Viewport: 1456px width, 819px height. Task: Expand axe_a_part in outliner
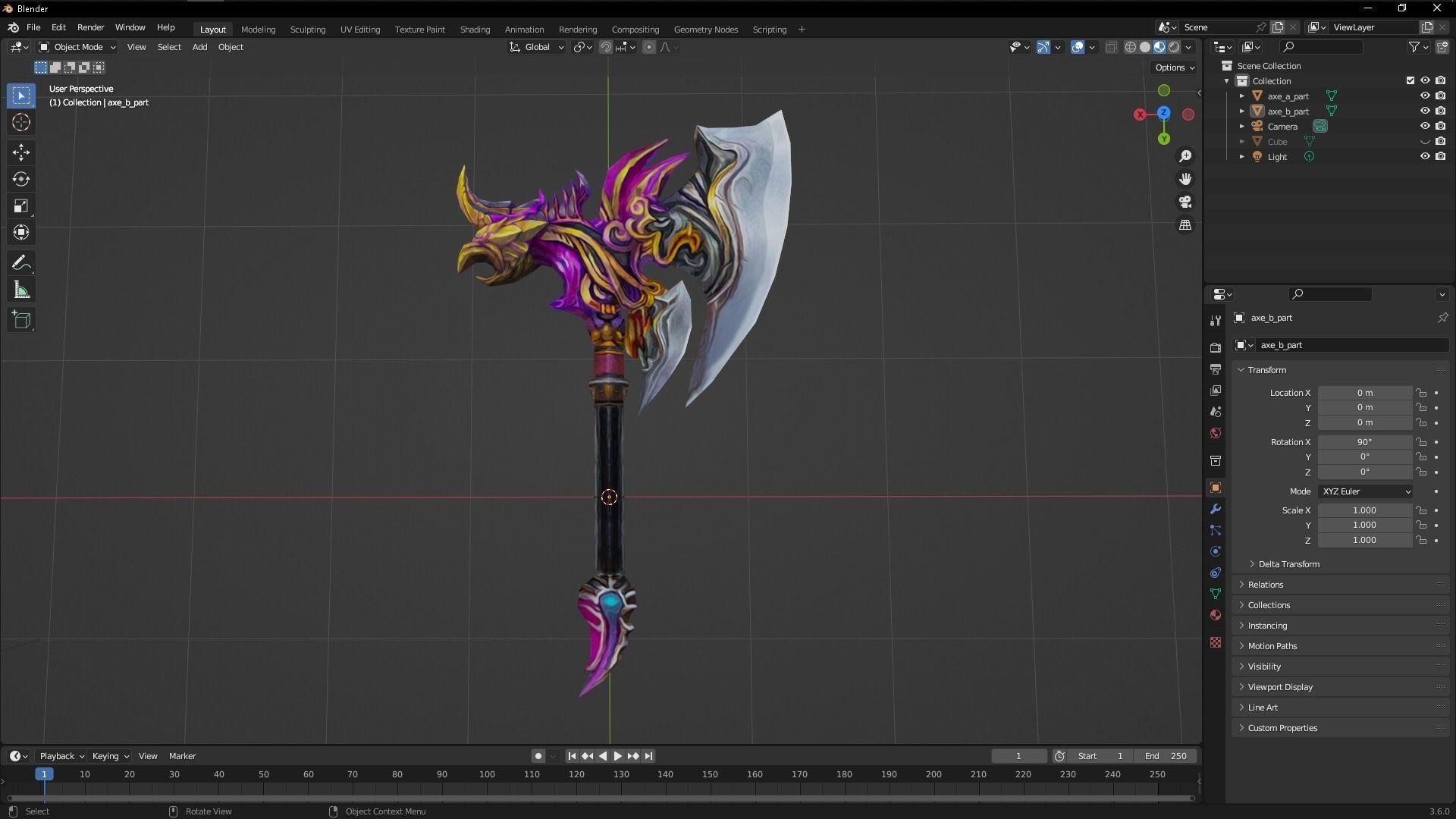[x=1242, y=96]
